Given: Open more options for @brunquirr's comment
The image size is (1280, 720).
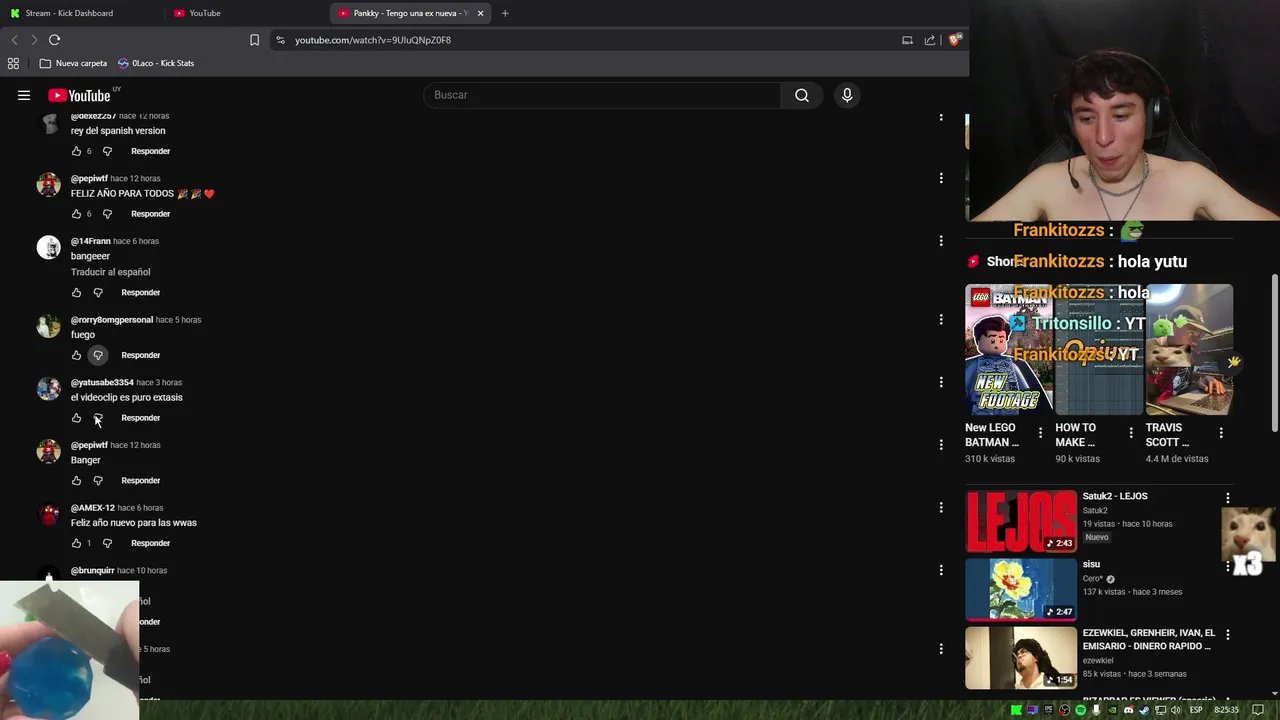Looking at the screenshot, I should (941, 570).
